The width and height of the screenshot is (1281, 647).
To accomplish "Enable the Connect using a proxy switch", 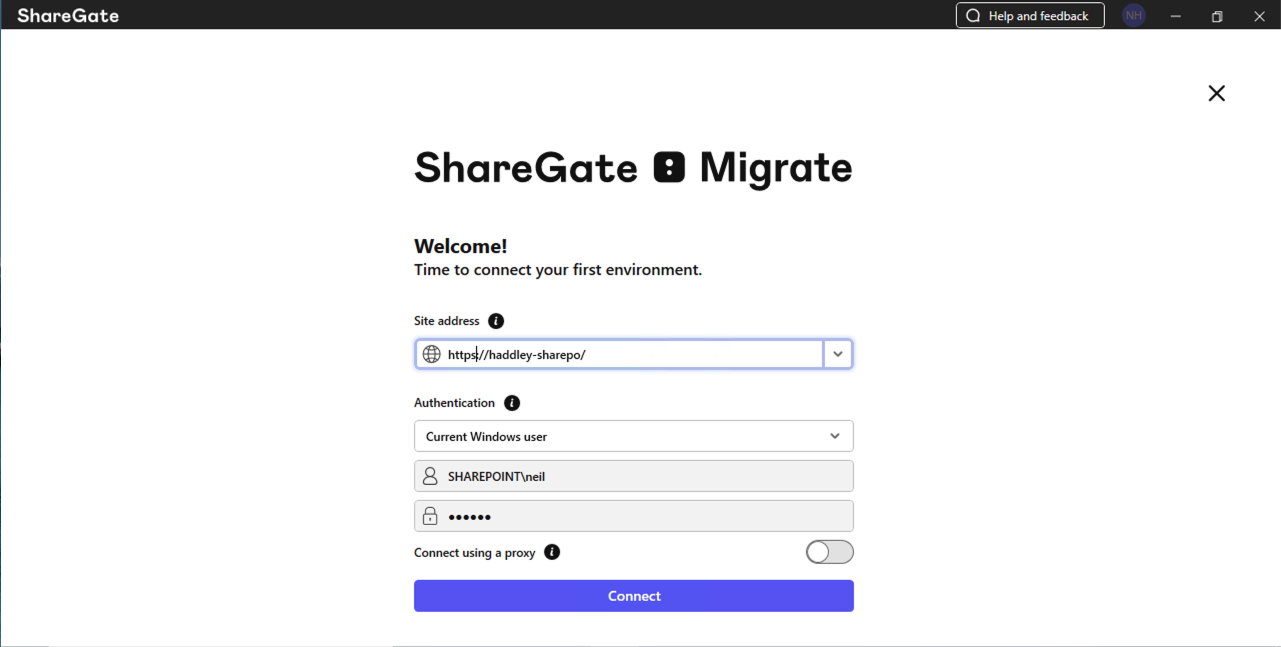I will click(x=830, y=552).
